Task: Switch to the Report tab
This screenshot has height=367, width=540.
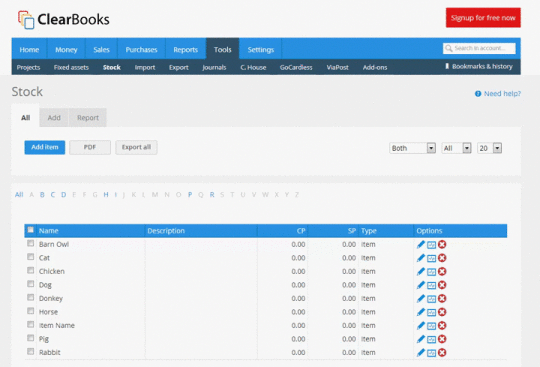Action: tap(88, 118)
